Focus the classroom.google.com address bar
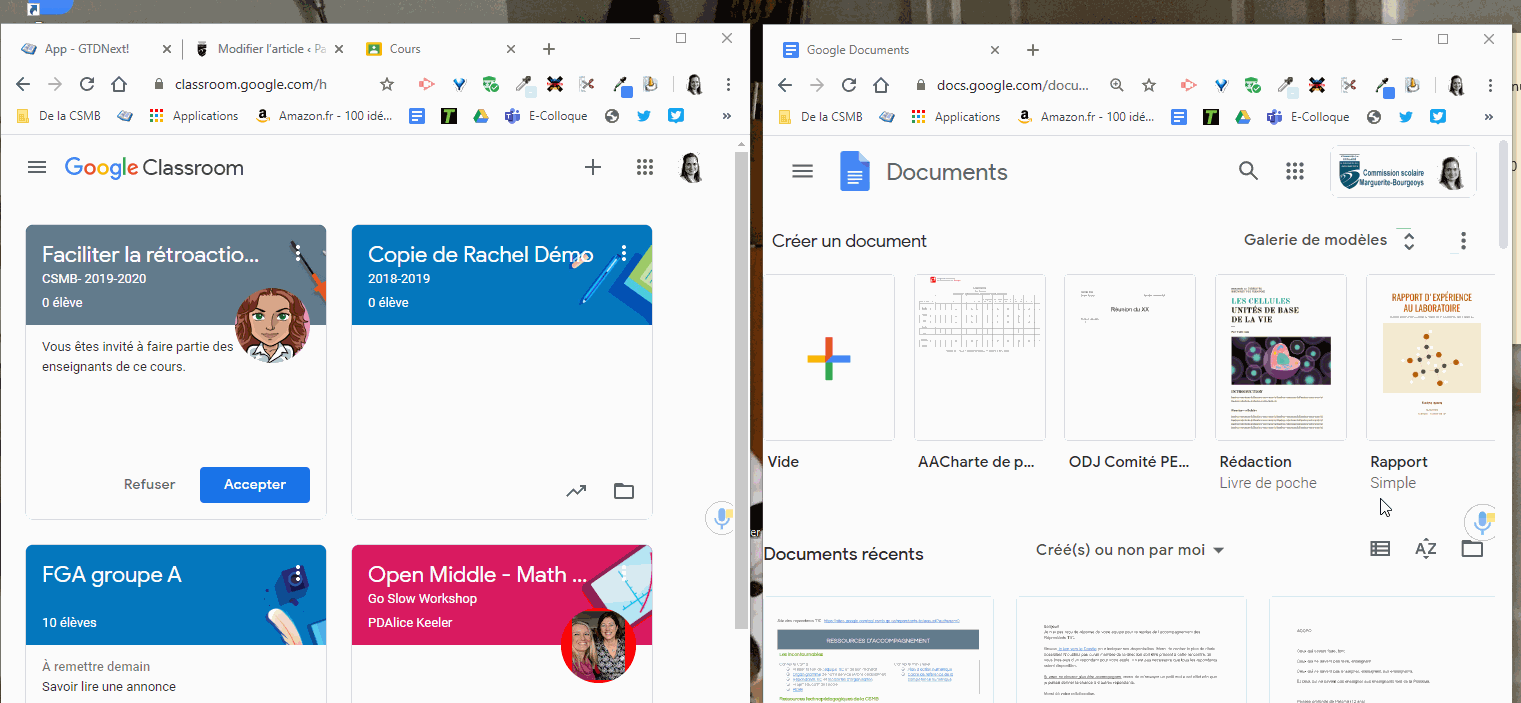1521x703 pixels. pyautogui.click(x=250, y=85)
